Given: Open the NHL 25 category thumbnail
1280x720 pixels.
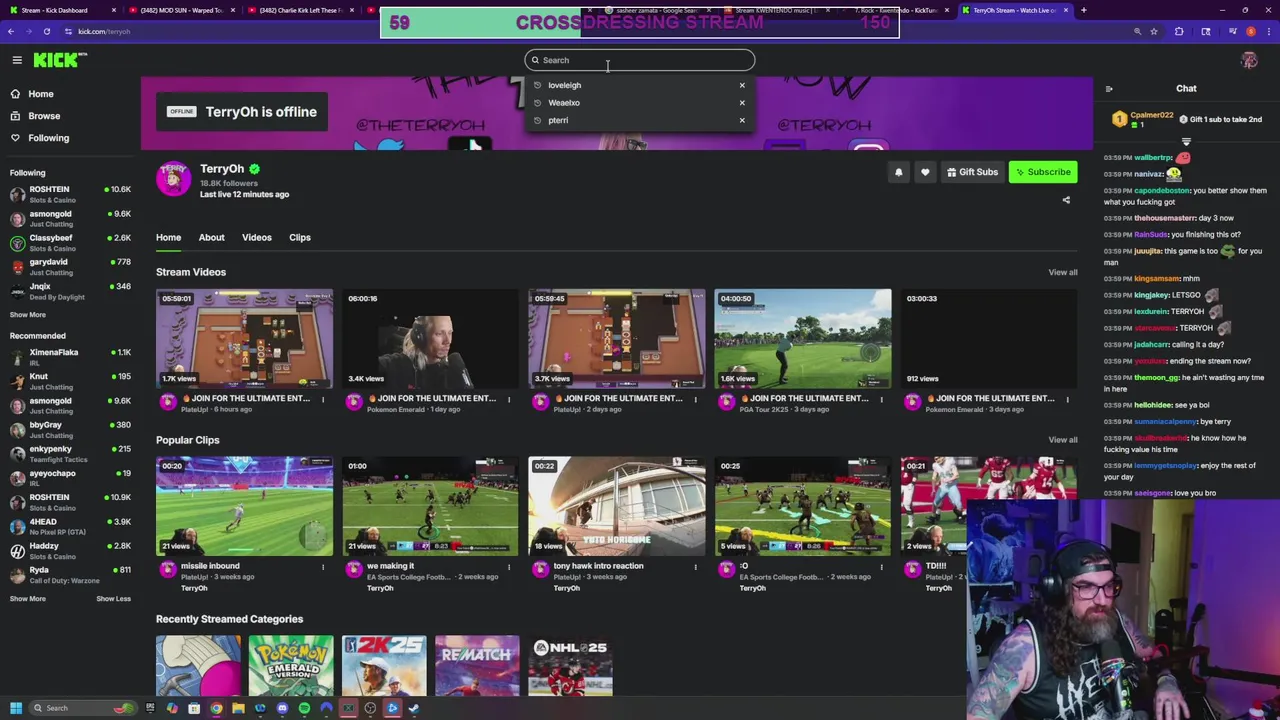Looking at the screenshot, I should pos(570,665).
